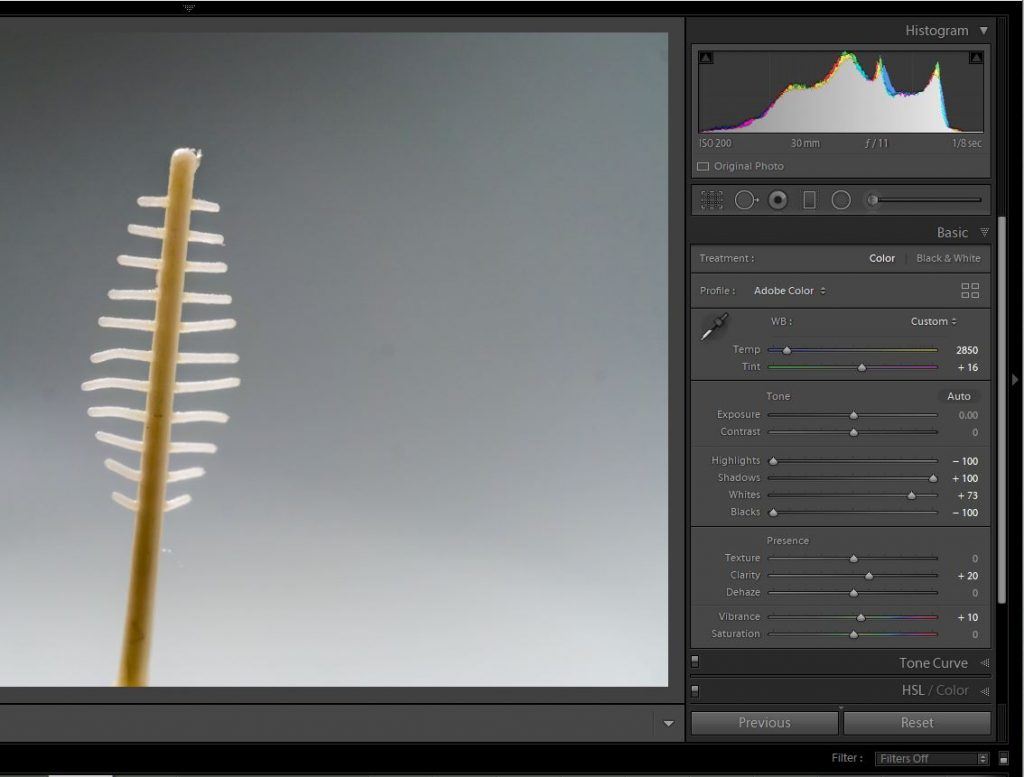Image resolution: width=1024 pixels, height=777 pixels.
Task: Toggle the highlight clipping indicator in the histogram
Action: coord(975,59)
